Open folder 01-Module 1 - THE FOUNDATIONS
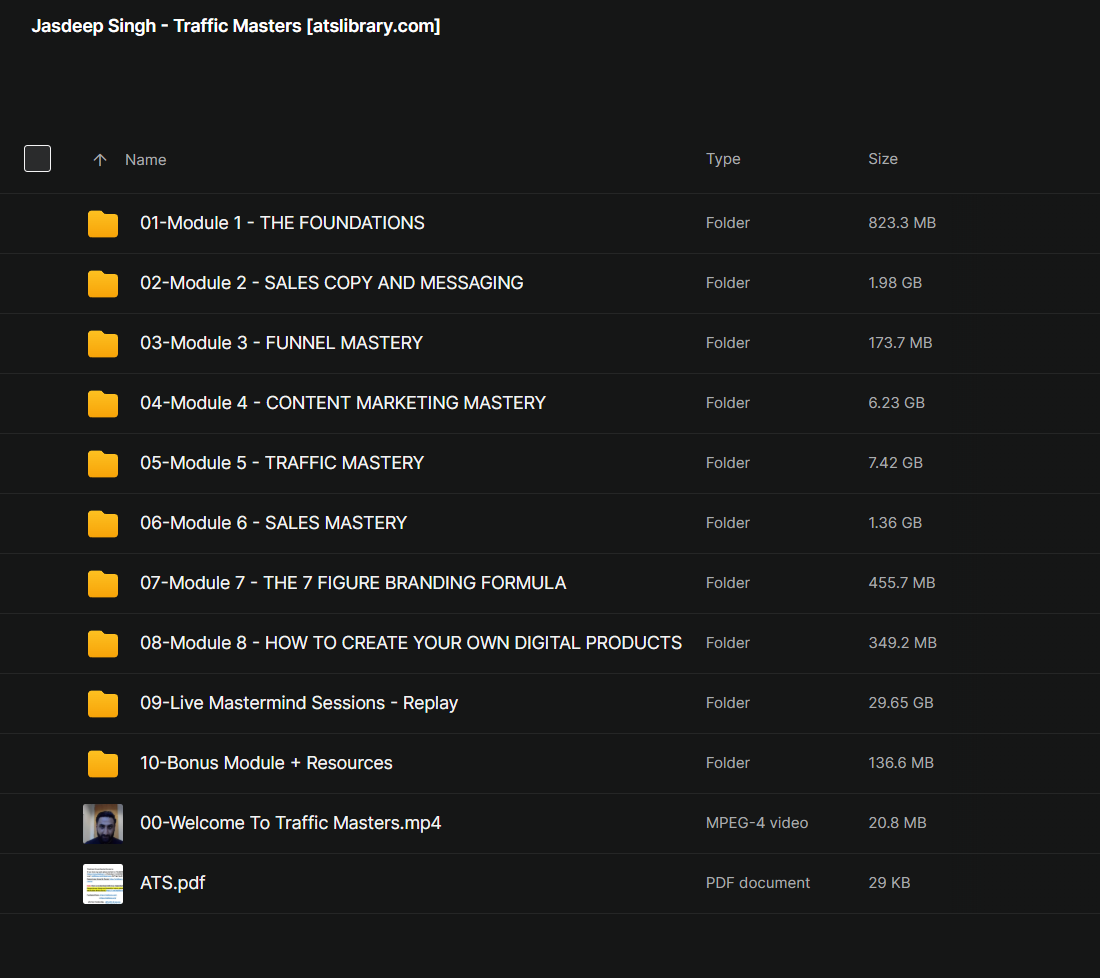The image size is (1100, 978). coord(282,223)
